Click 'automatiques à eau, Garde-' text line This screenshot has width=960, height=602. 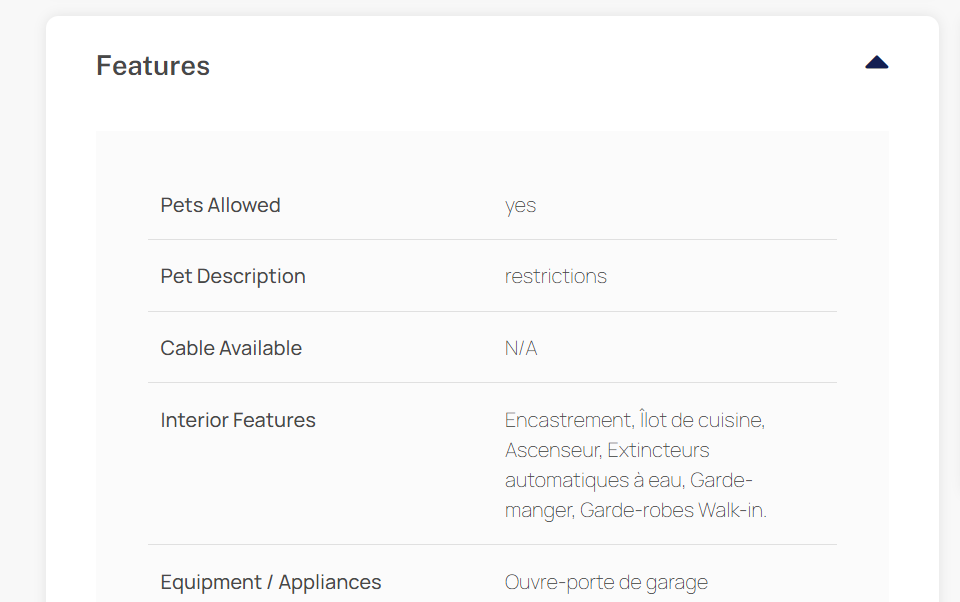tap(629, 480)
